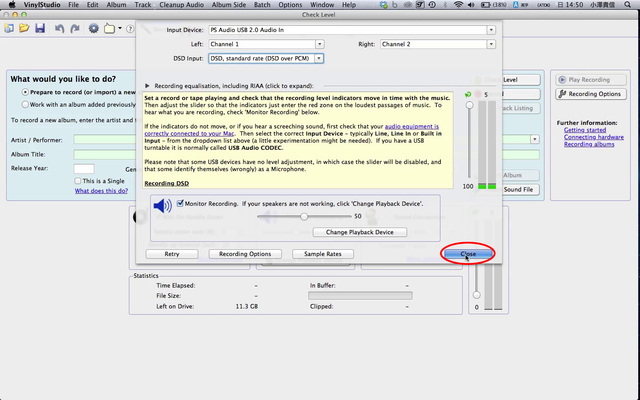Click the open folder toolbar icon
Image resolution: width=640 pixels, height=400 pixels.
[x=23, y=28]
